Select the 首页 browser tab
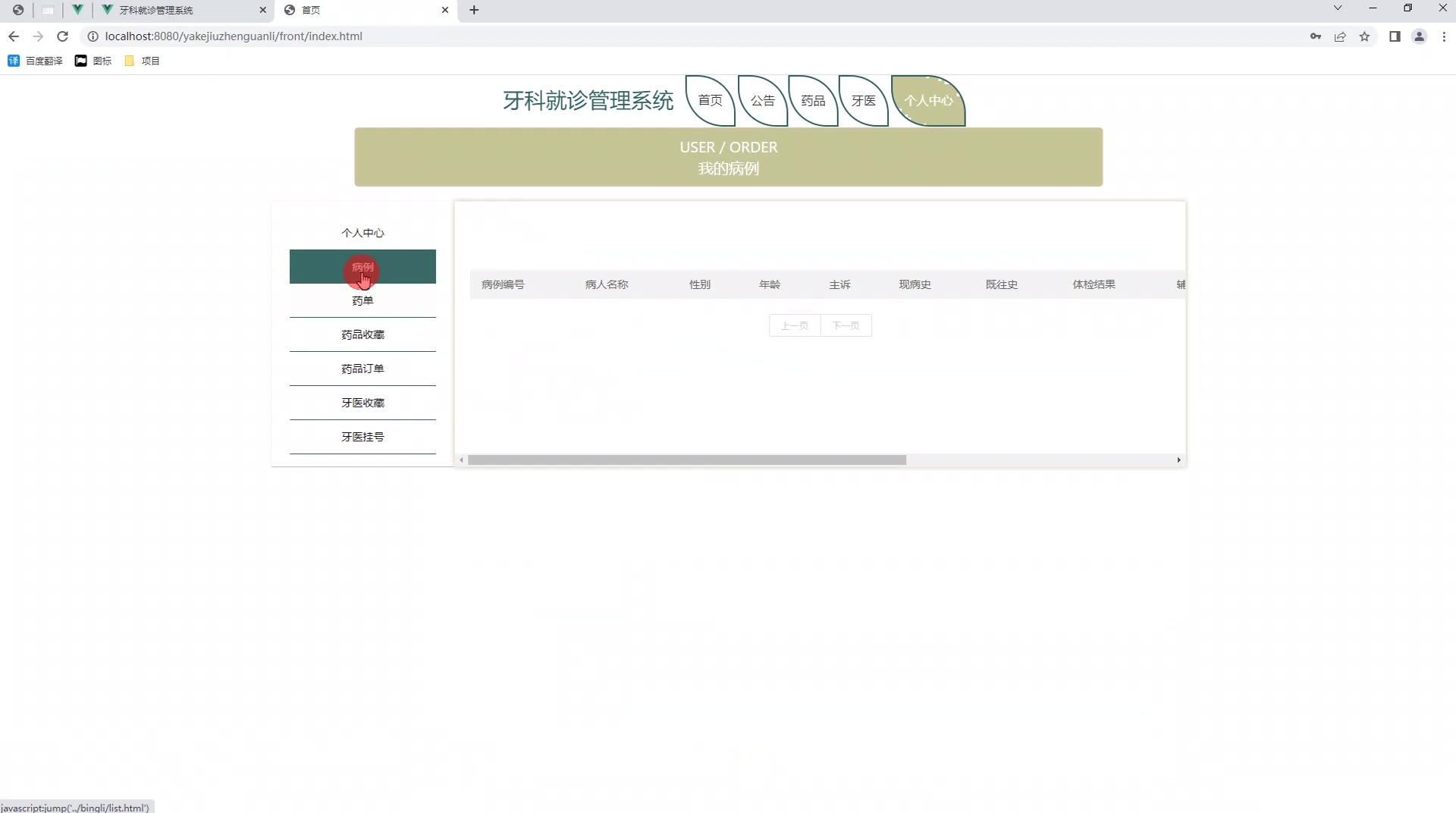The width and height of the screenshot is (1456, 813). point(366,10)
